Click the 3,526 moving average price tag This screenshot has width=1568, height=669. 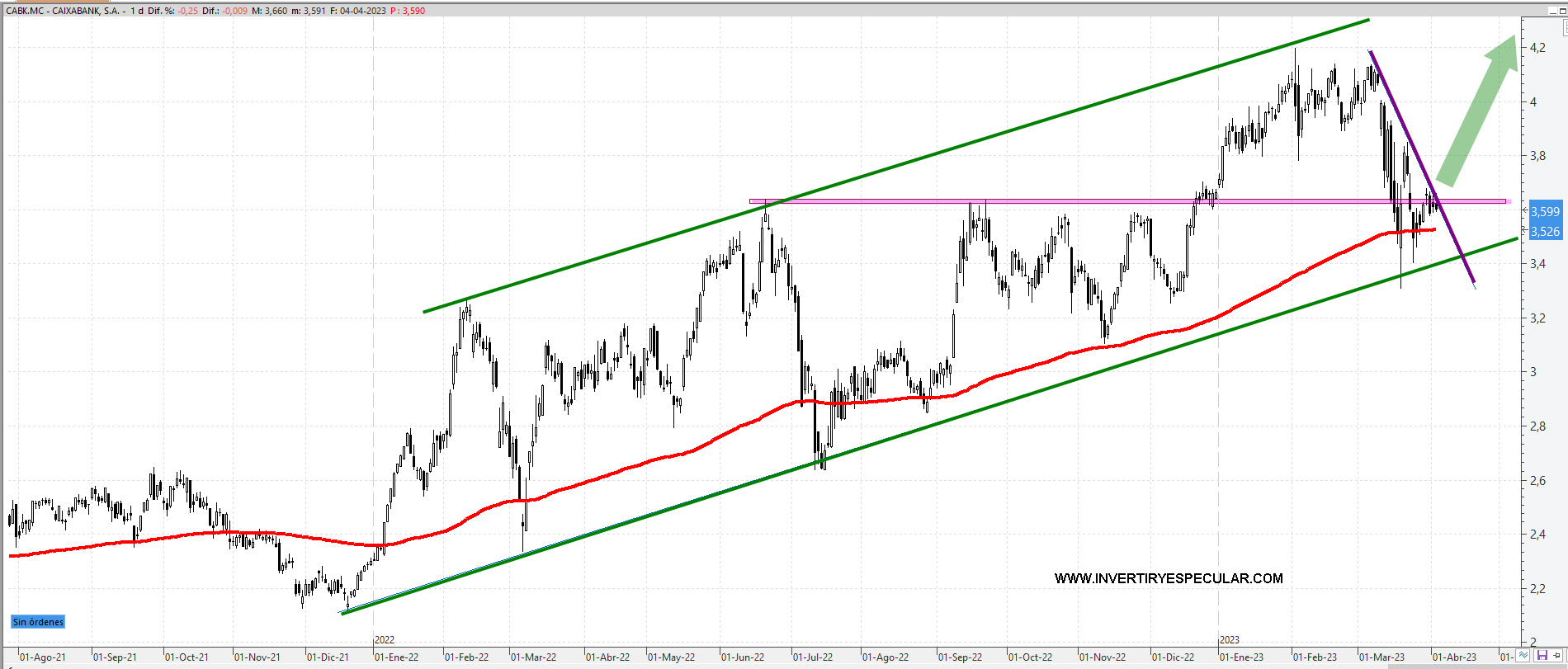1545,232
